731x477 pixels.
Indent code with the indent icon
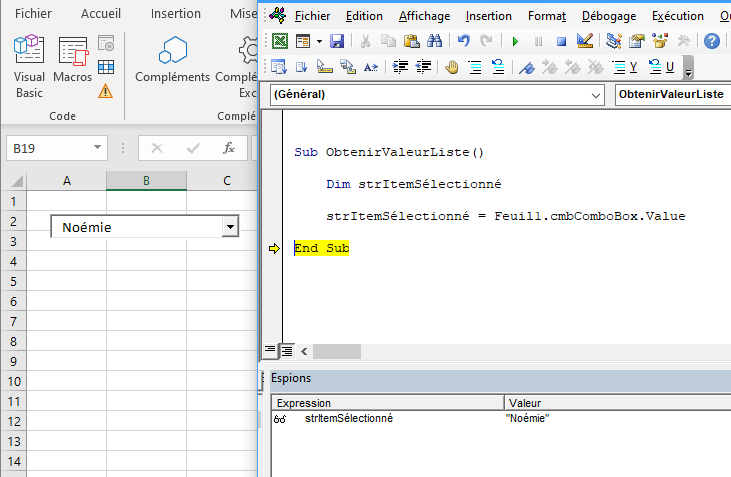click(400, 67)
